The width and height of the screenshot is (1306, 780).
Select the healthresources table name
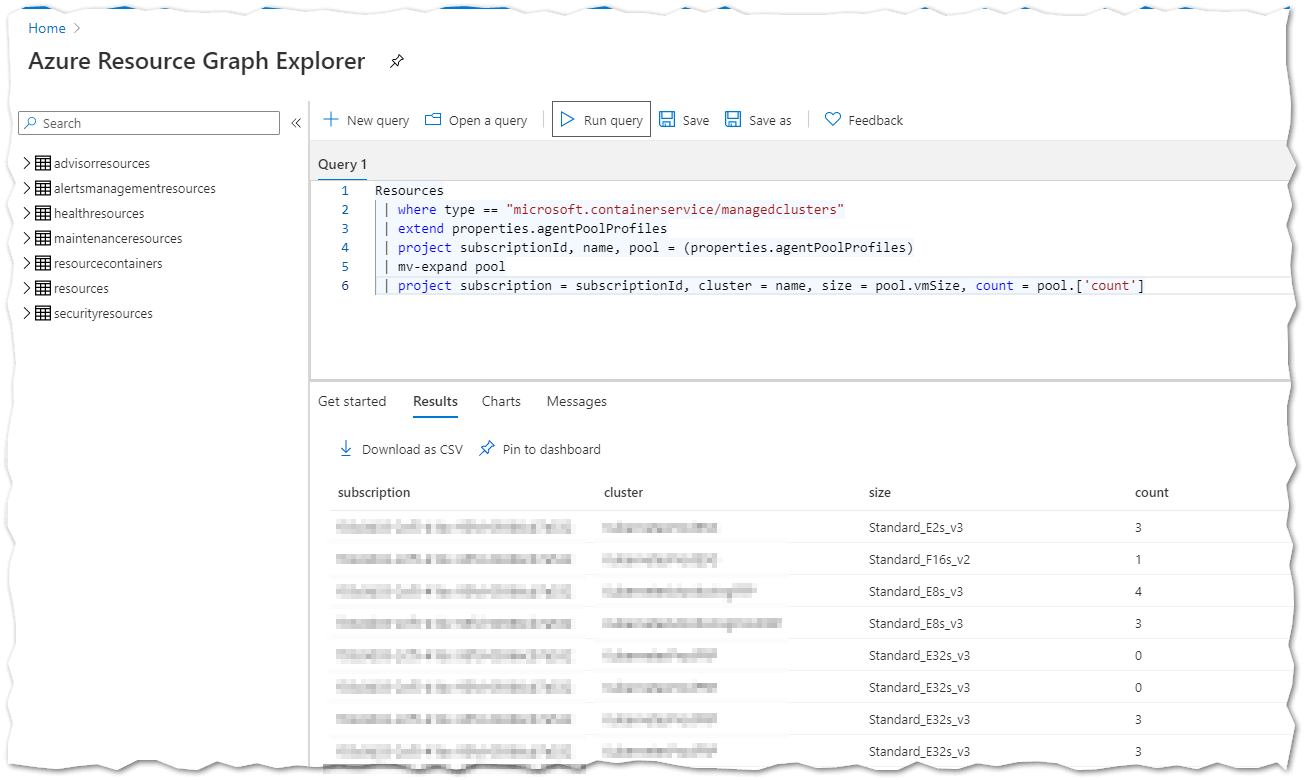99,213
